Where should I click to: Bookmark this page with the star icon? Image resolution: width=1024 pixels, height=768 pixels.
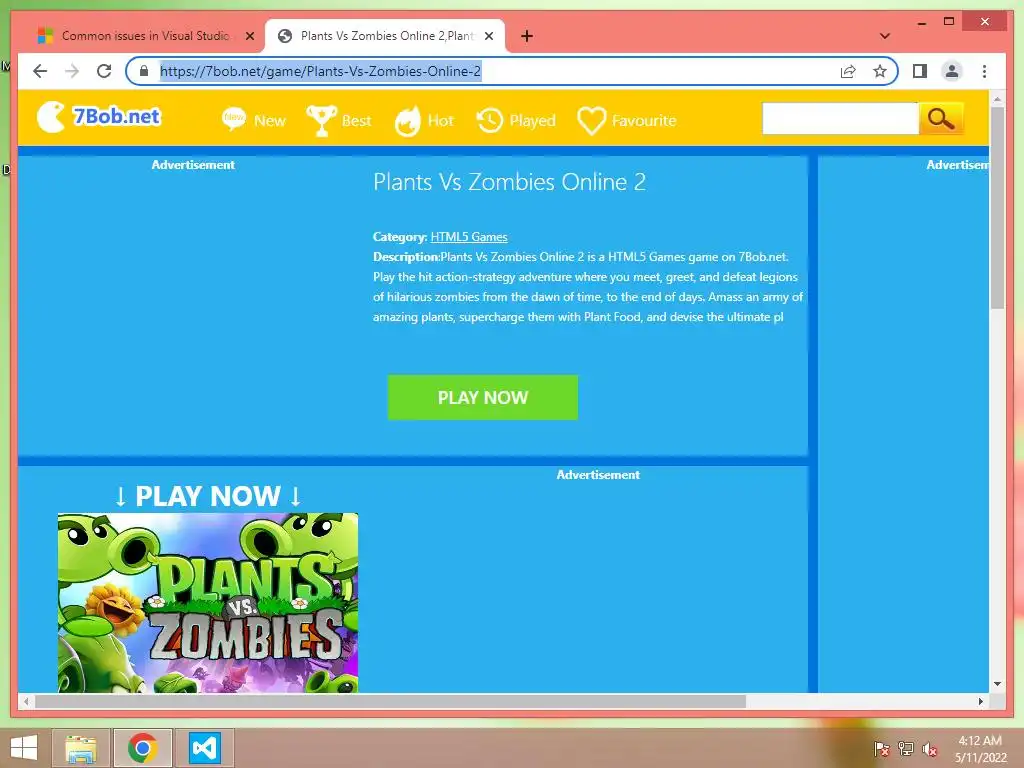pyautogui.click(x=880, y=71)
